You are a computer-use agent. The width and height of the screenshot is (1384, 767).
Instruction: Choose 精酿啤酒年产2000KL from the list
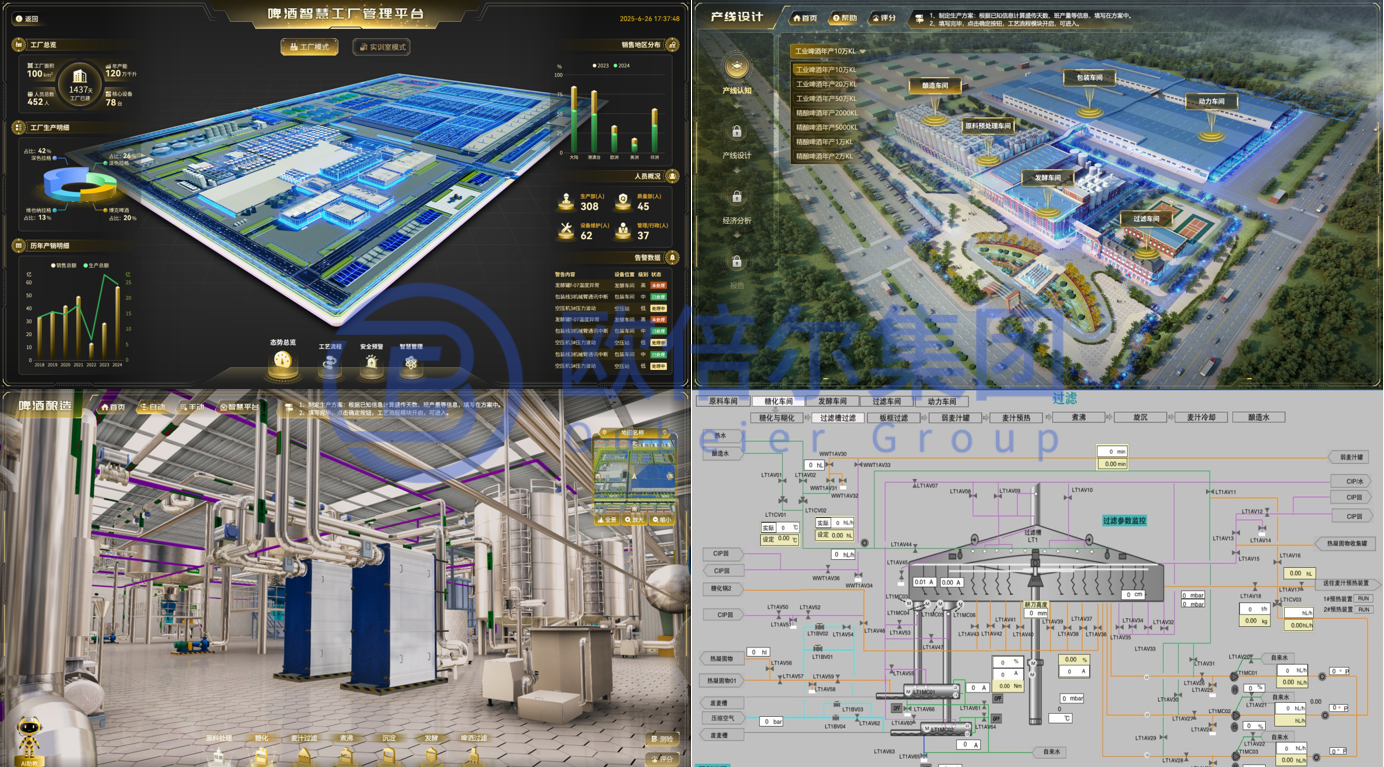coord(826,113)
